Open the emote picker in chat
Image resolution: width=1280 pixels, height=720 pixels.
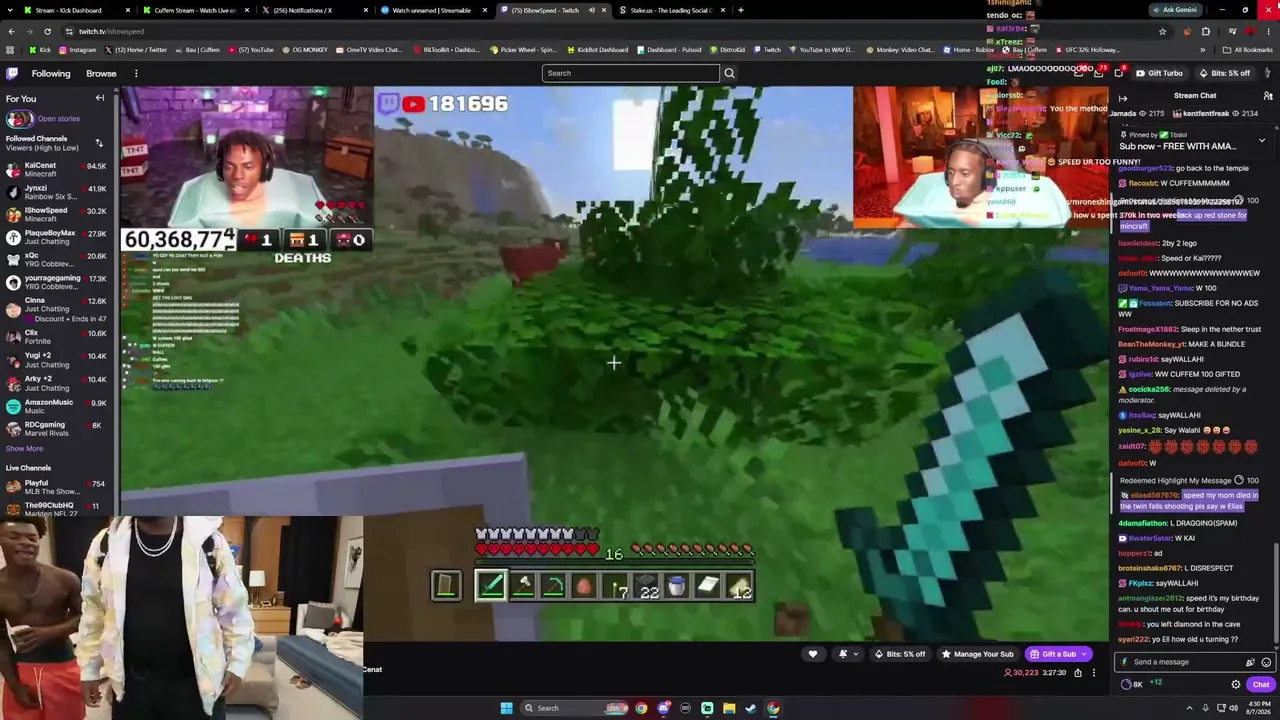1266,662
